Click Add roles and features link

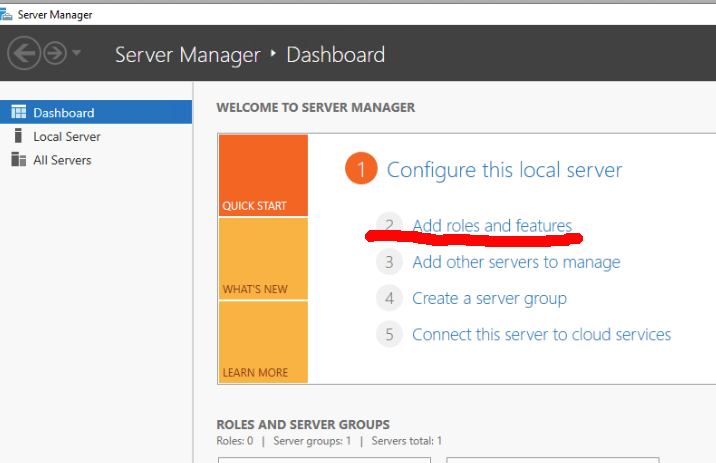coord(492,226)
